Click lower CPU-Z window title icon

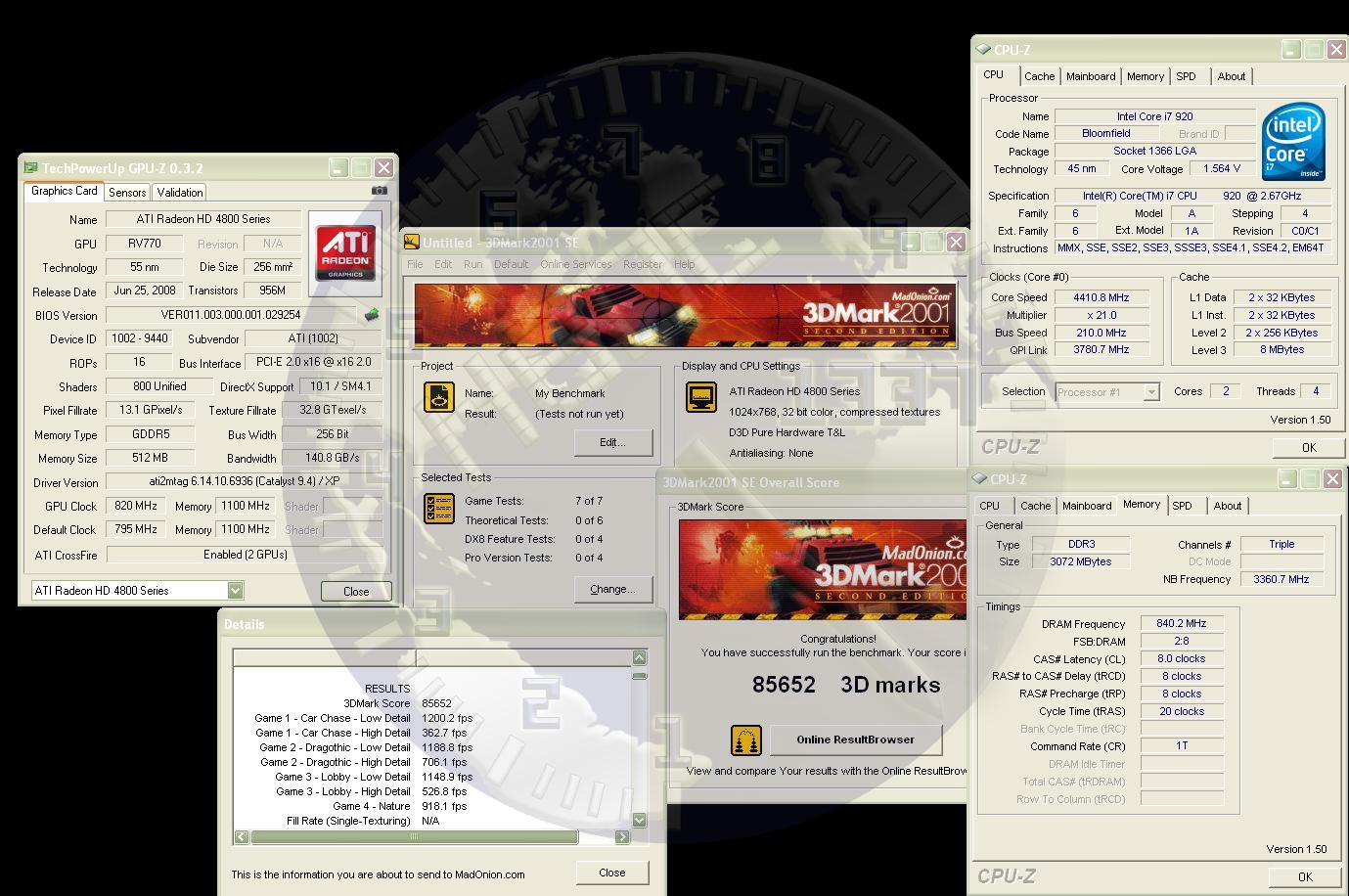coord(978,479)
